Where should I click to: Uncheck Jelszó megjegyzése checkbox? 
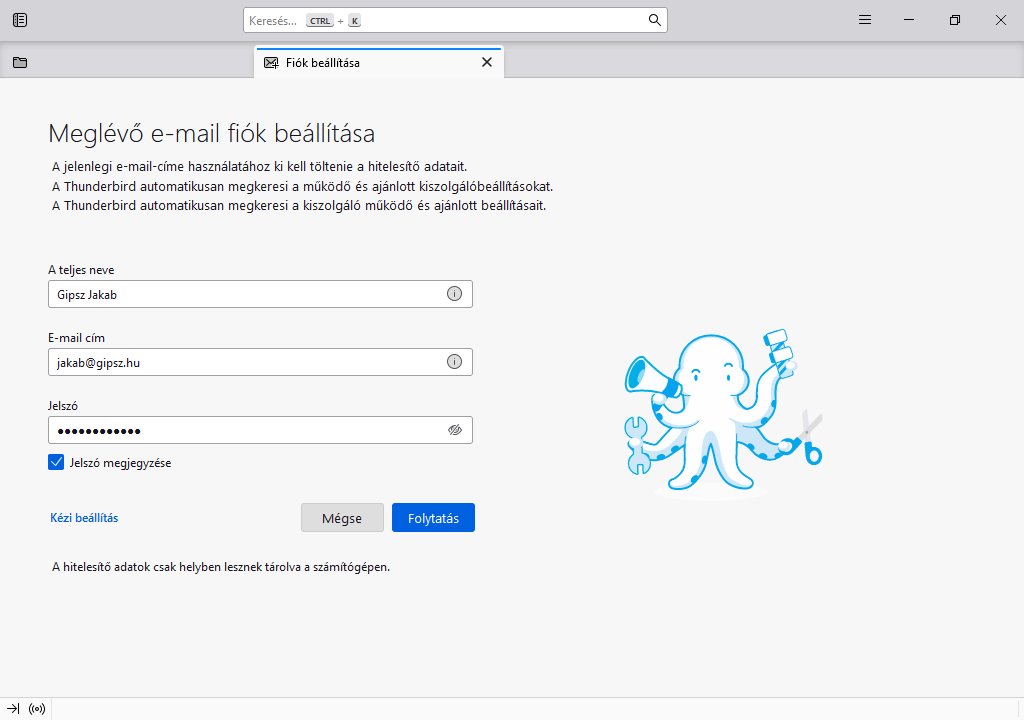click(56, 463)
